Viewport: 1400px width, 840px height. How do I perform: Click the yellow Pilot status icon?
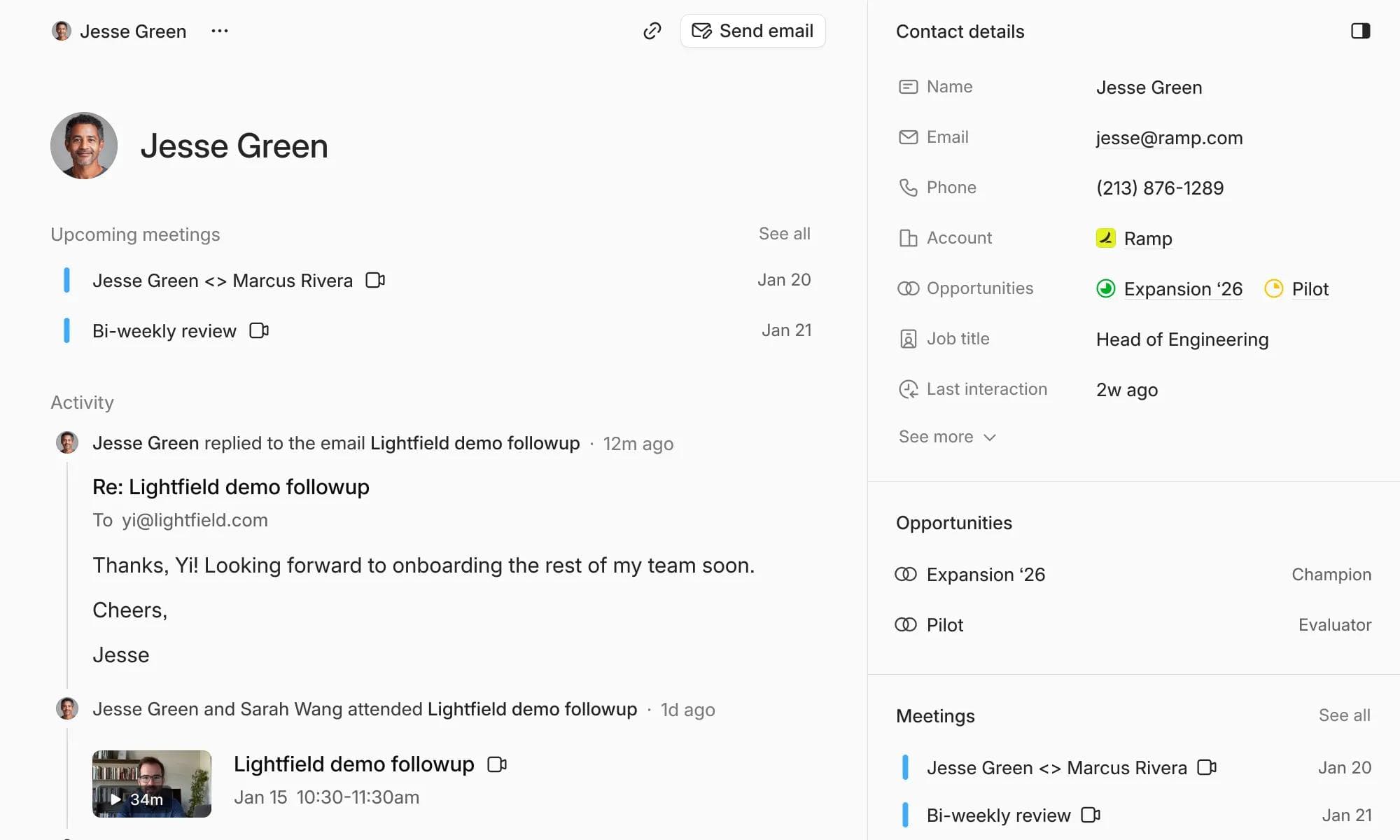(1273, 288)
